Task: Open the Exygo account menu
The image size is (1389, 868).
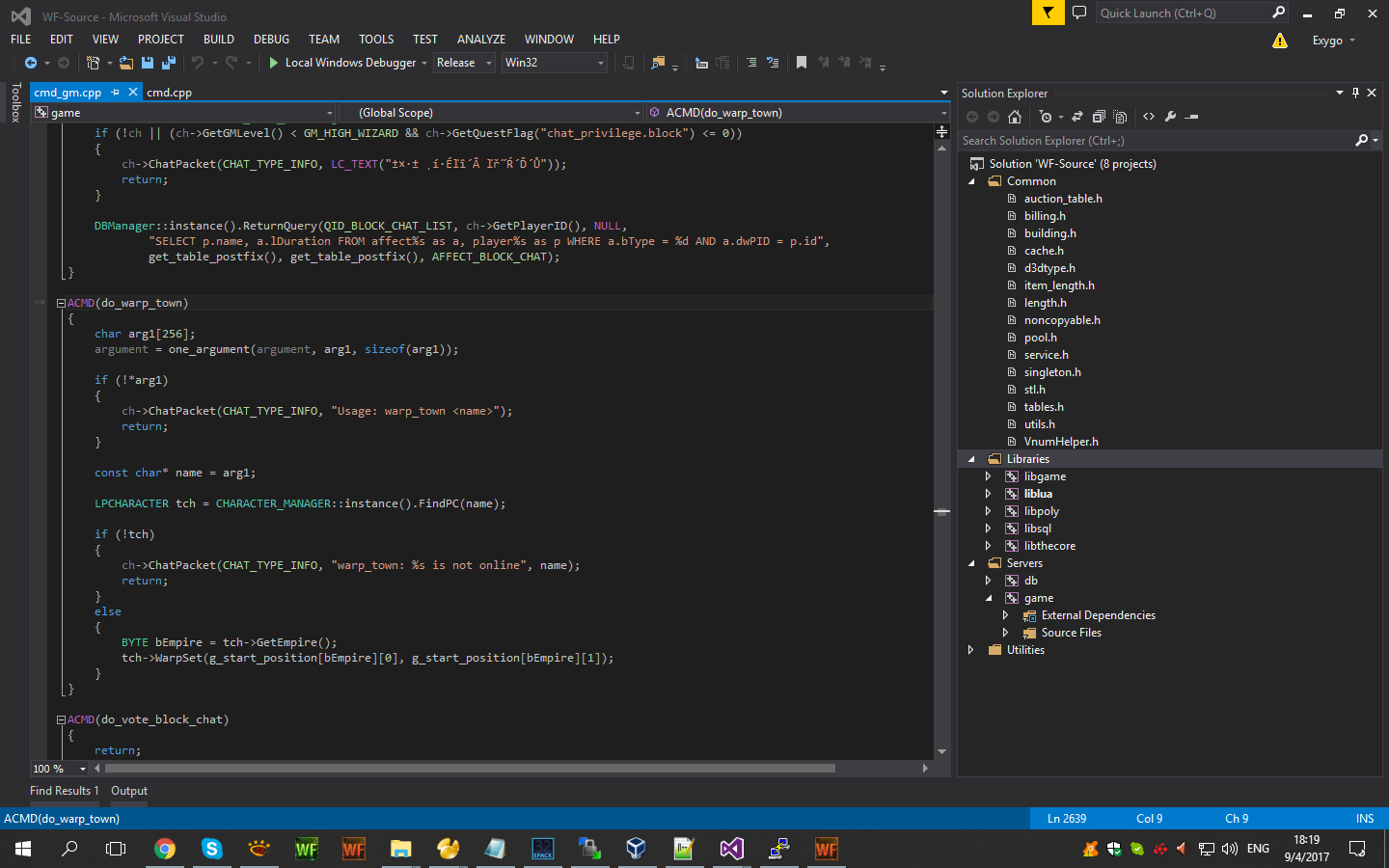Action: coord(1334,41)
